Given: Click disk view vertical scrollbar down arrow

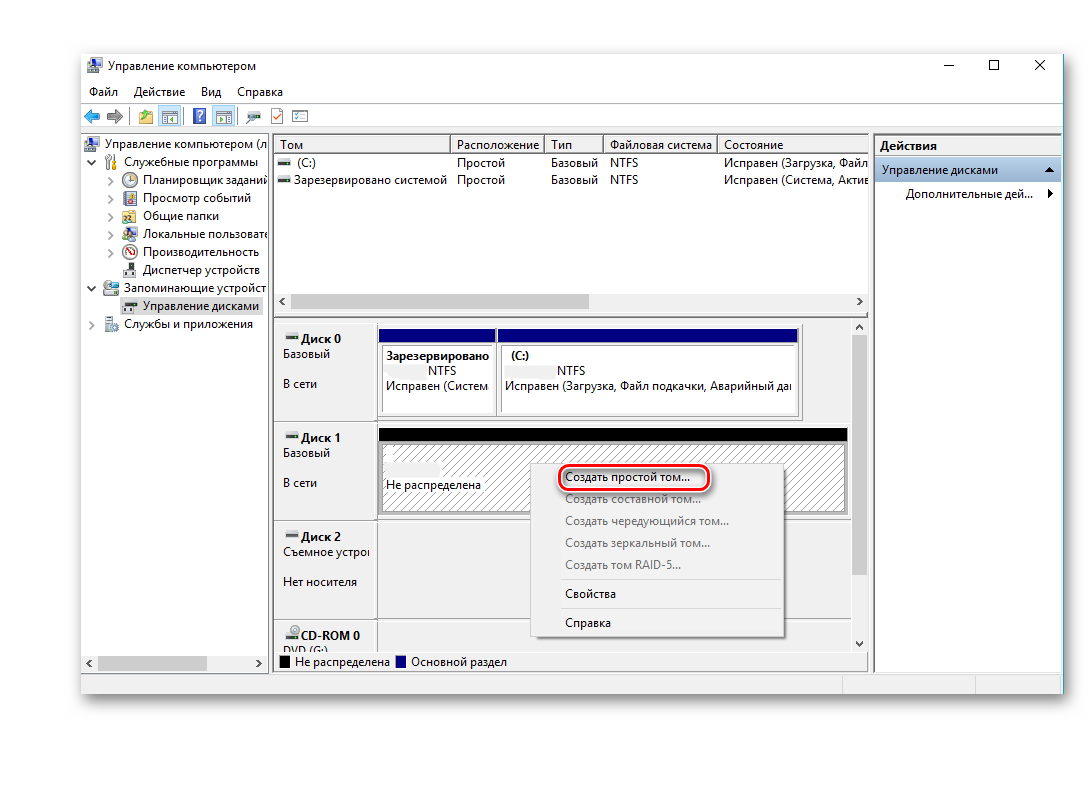Looking at the screenshot, I should [859, 644].
